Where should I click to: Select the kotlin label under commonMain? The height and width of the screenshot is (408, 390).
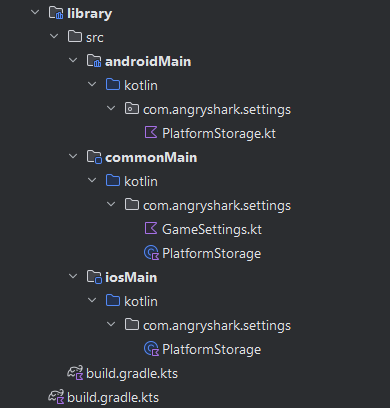click(x=141, y=181)
